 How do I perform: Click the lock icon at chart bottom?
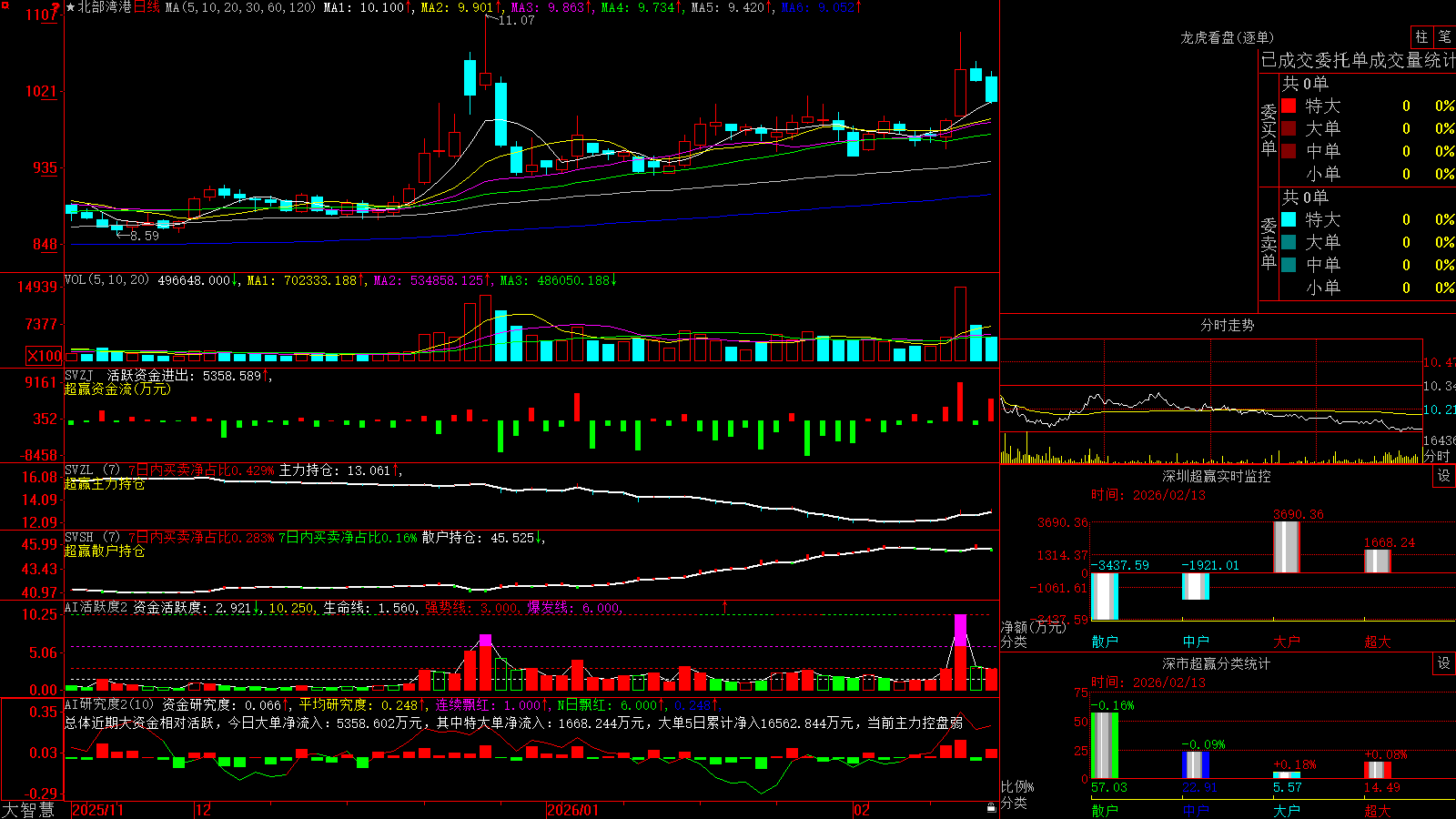(x=992, y=808)
